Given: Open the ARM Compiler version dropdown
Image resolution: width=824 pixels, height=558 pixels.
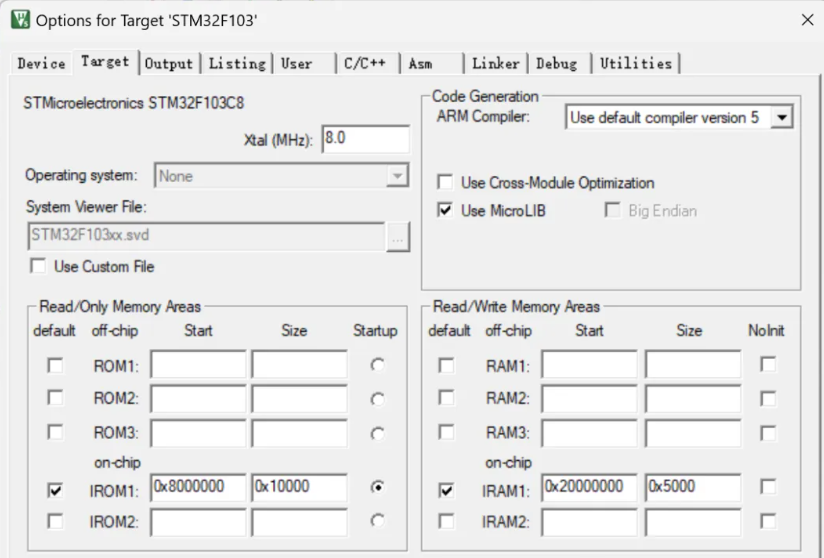Looking at the screenshot, I should pos(782,118).
